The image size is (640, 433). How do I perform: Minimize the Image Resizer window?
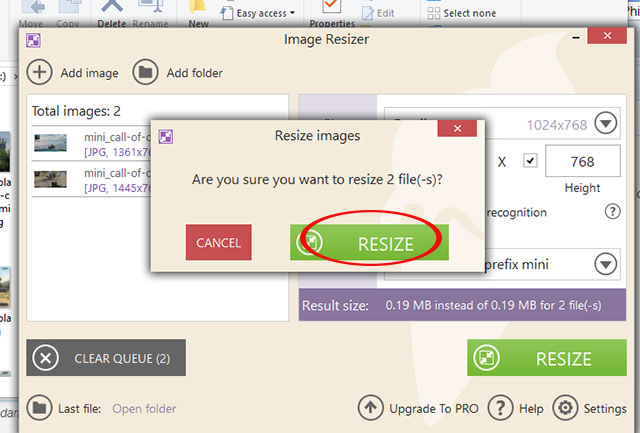pos(576,38)
